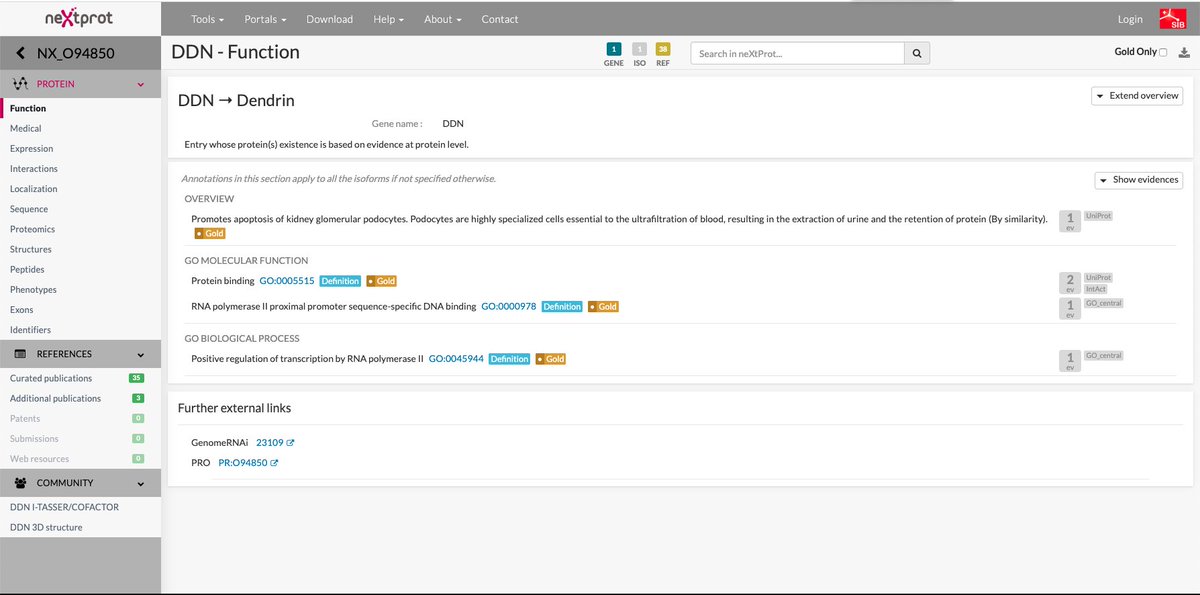The image size is (1200, 595).
Task: Collapse the PROTEIN sidebar section chevron
Action: (x=140, y=85)
